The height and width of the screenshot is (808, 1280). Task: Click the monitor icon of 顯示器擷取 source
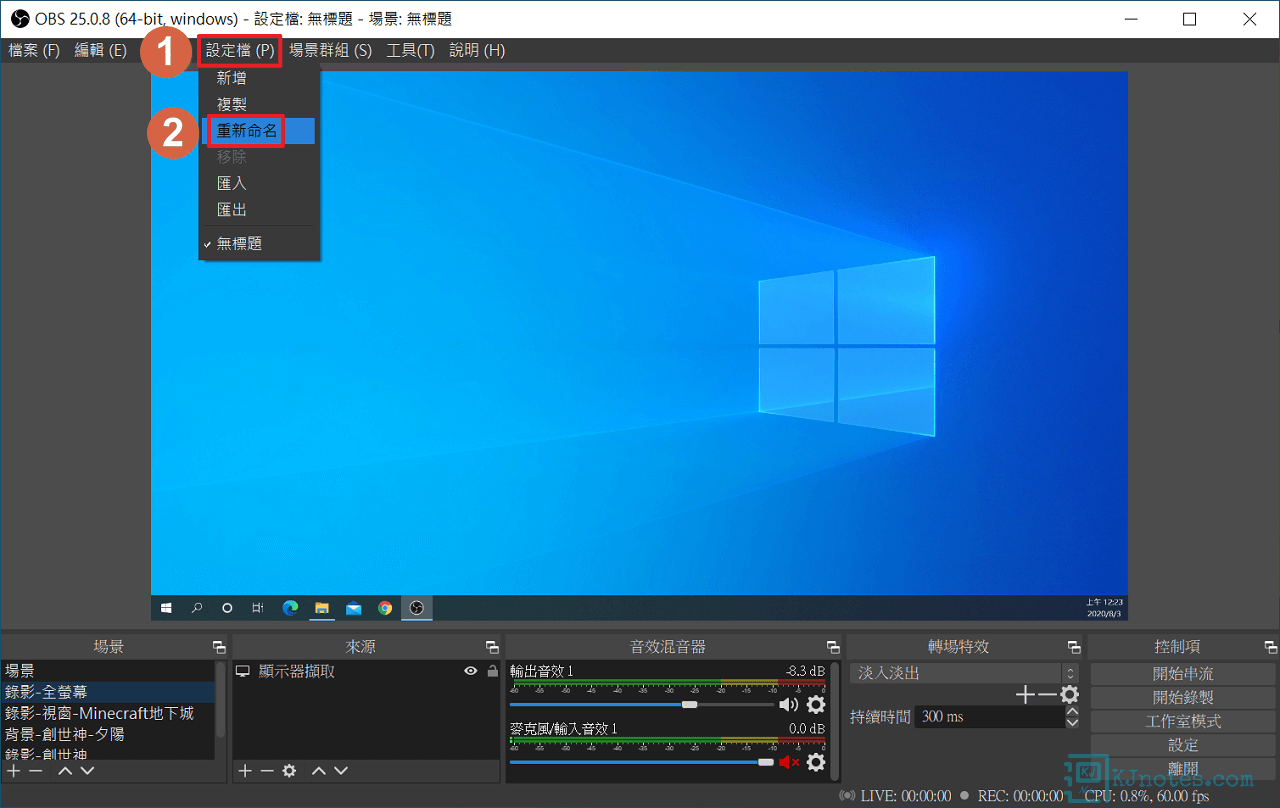[x=243, y=672]
